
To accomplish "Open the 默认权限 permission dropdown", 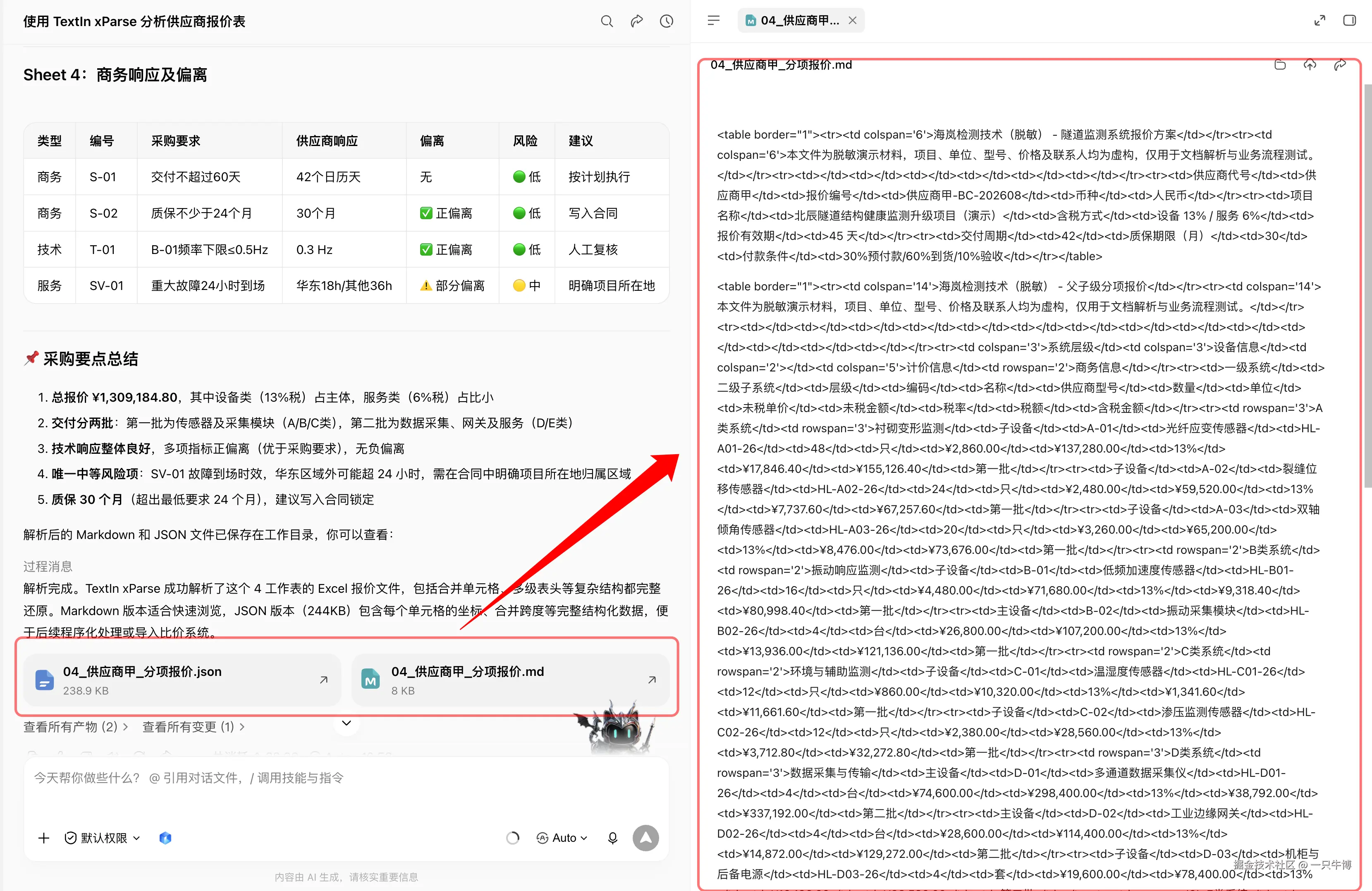I will click(x=103, y=838).
